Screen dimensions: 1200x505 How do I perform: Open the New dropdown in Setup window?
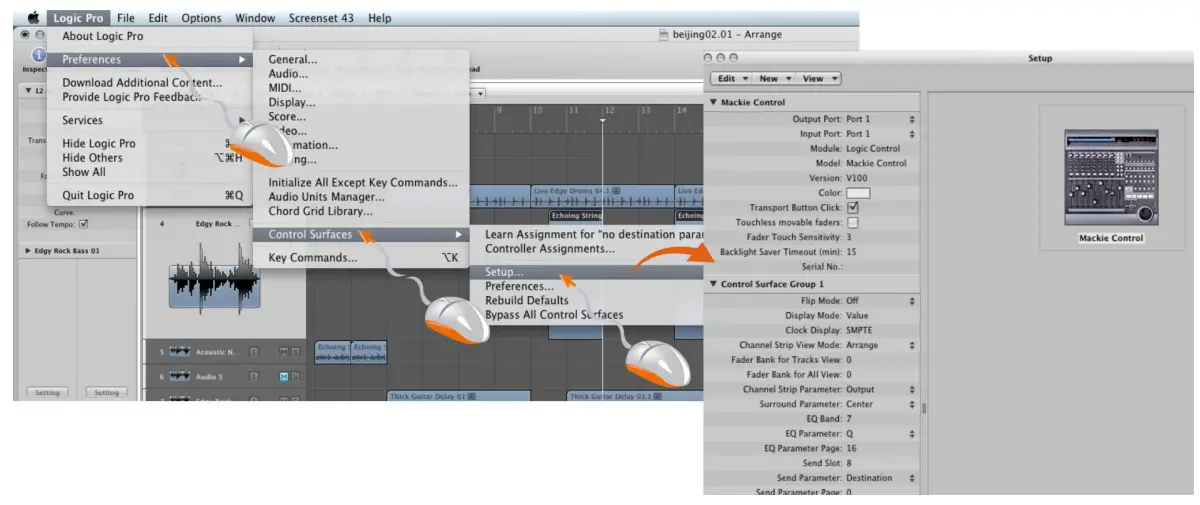point(775,78)
